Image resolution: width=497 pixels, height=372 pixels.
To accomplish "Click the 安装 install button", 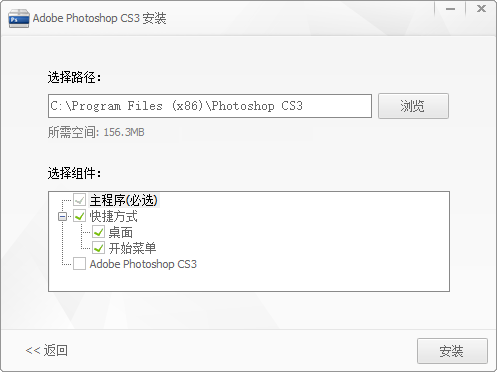I will point(452,351).
